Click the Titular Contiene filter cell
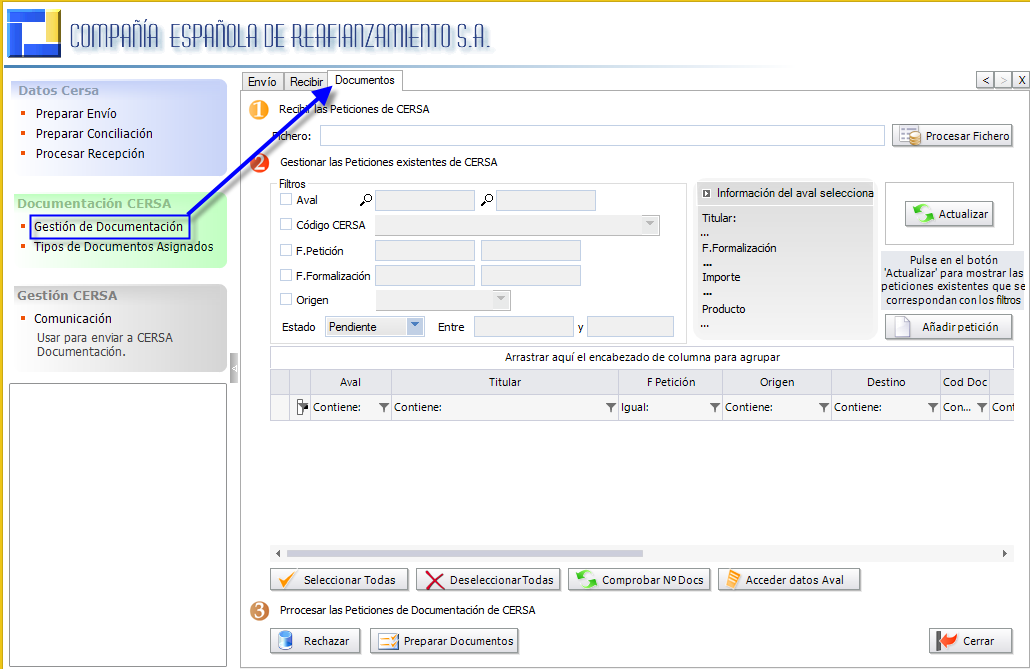Image resolution: width=1030 pixels, height=669 pixels. [504, 407]
